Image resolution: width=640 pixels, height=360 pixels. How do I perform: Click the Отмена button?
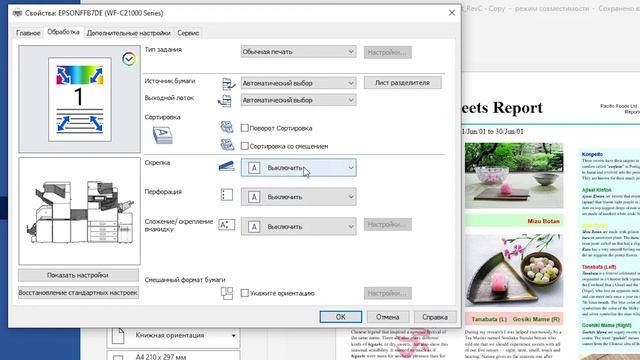point(387,317)
